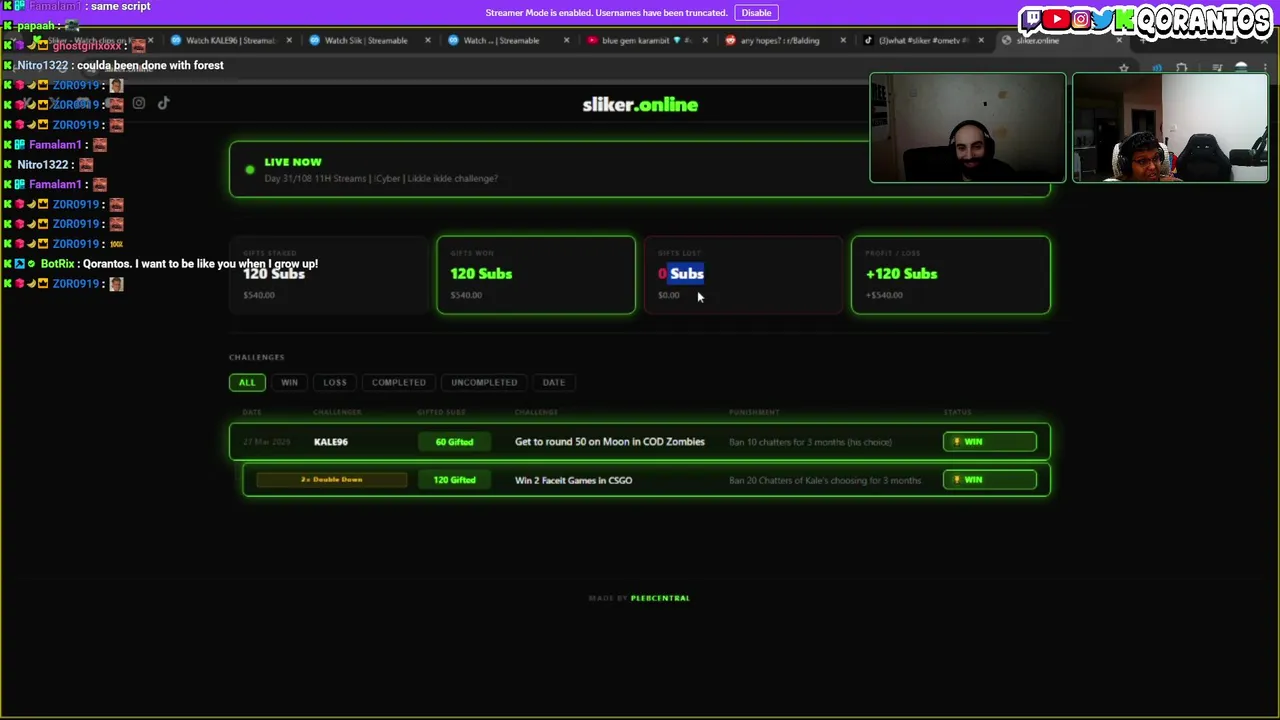Click the CHALLENGES section heading
The image size is (1280, 720).
coord(257,357)
